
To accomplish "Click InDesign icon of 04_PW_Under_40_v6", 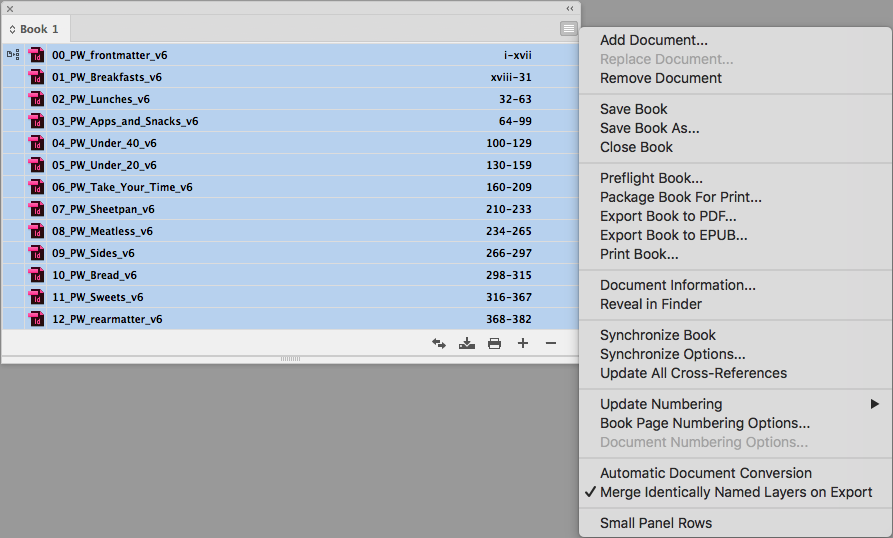I will (36, 143).
